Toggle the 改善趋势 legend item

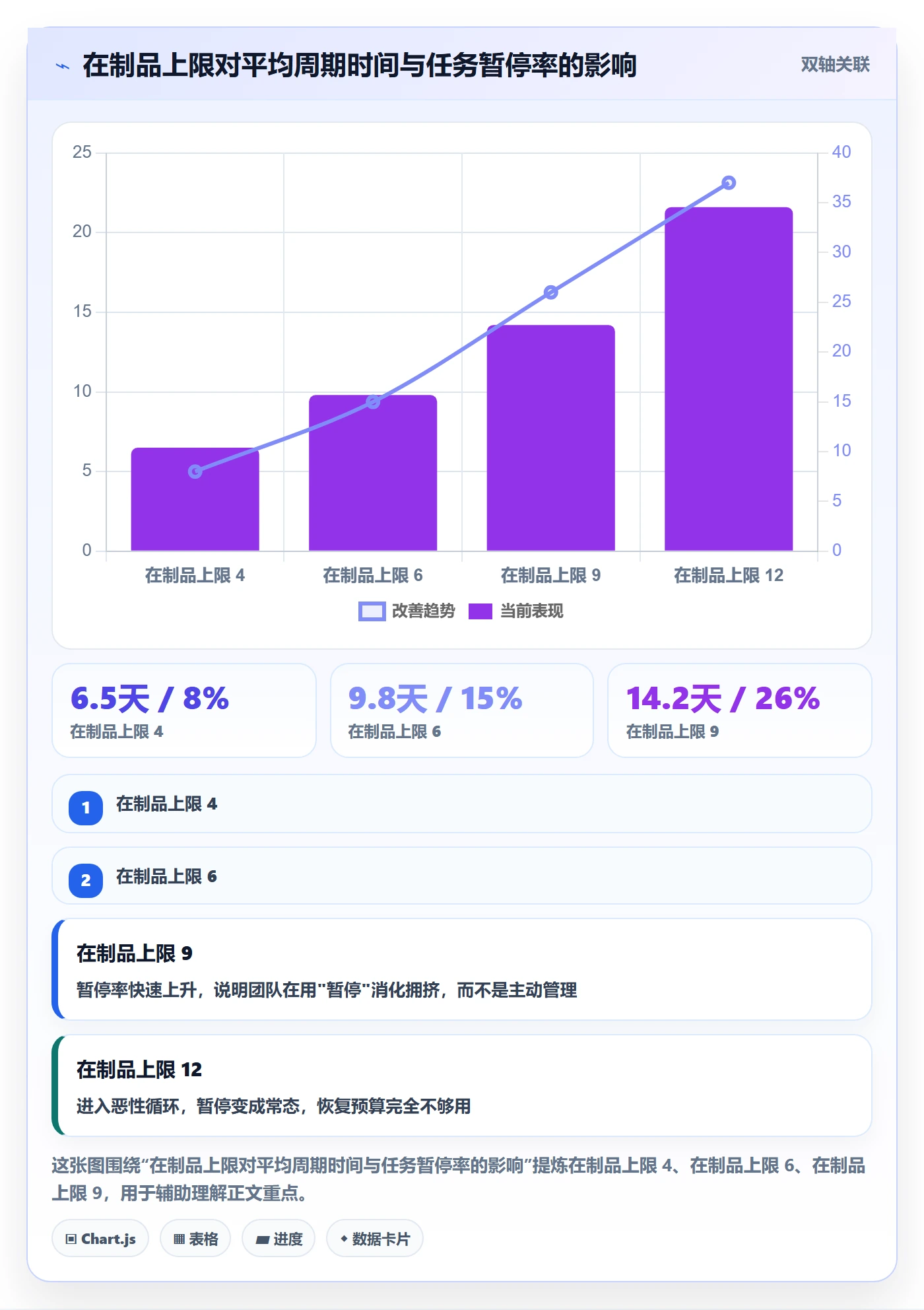pos(407,611)
